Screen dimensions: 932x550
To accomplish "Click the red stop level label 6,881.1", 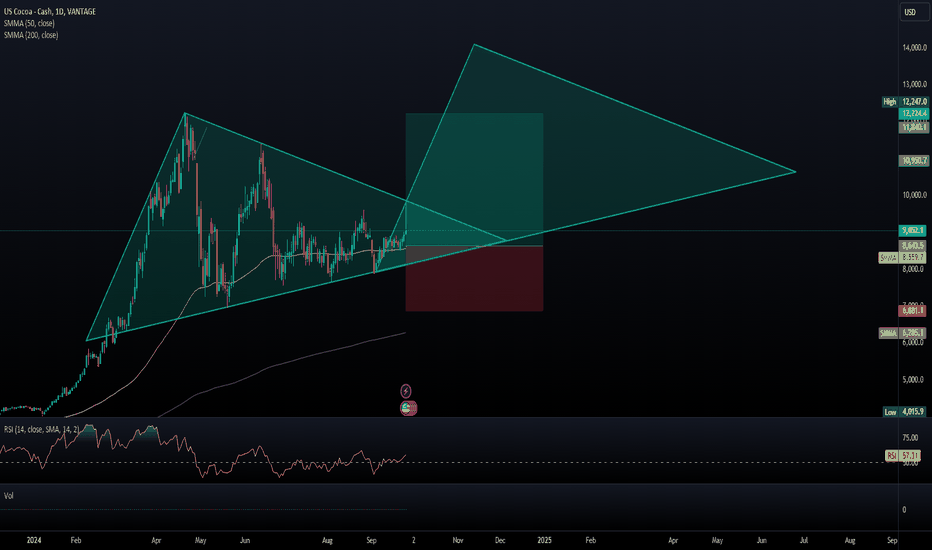I will pyautogui.click(x=913, y=310).
